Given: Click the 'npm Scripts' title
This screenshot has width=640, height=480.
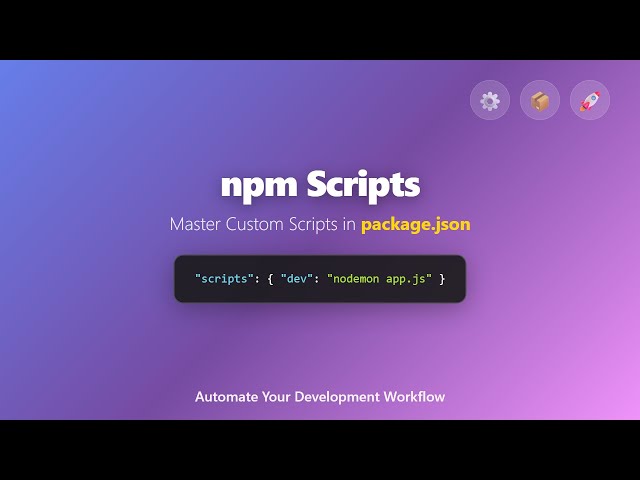Looking at the screenshot, I should click(x=320, y=185).
